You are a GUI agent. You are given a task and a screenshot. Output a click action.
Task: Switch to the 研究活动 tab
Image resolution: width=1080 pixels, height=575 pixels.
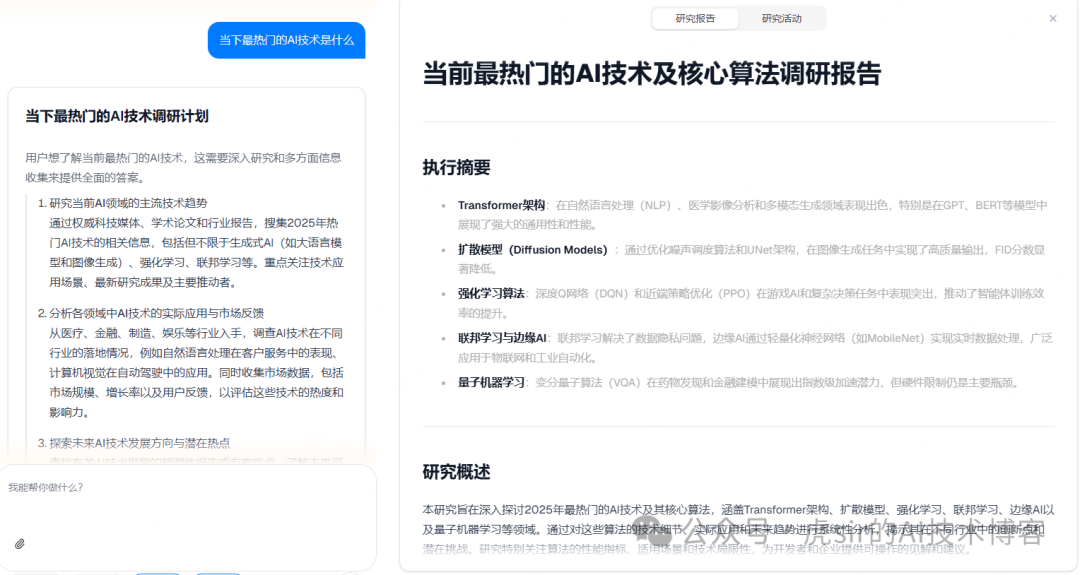(x=782, y=19)
